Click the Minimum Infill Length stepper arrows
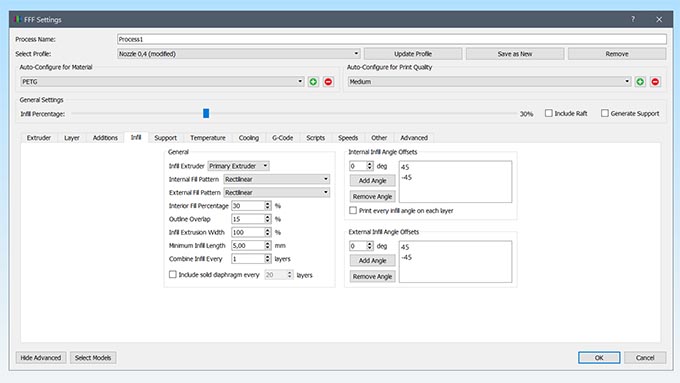The width and height of the screenshot is (680, 383). pyautogui.click(x=268, y=246)
